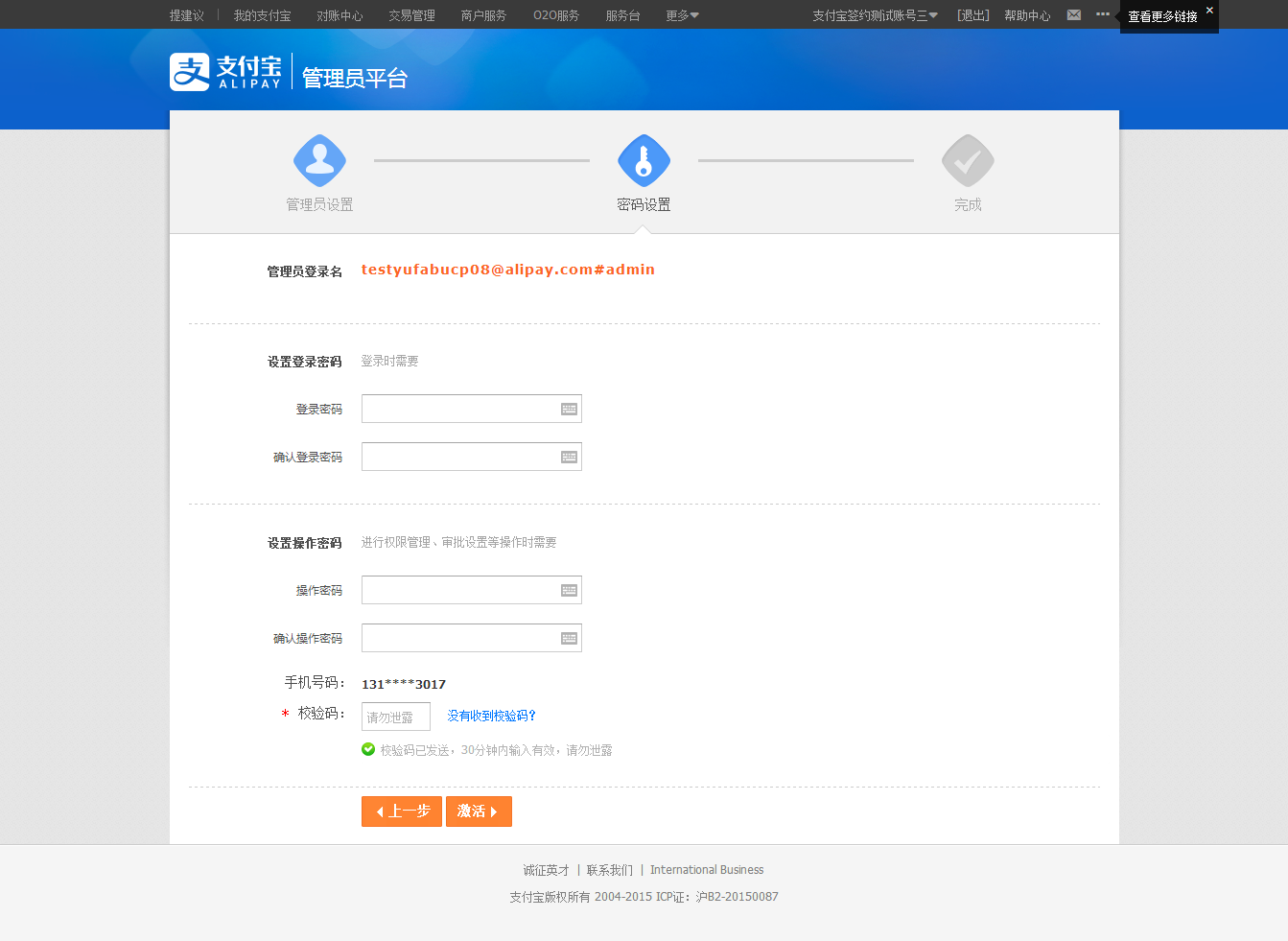Open soft keyboard icon in 登录密码 field
The width and height of the screenshot is (1288, 941).
[569, 410]
